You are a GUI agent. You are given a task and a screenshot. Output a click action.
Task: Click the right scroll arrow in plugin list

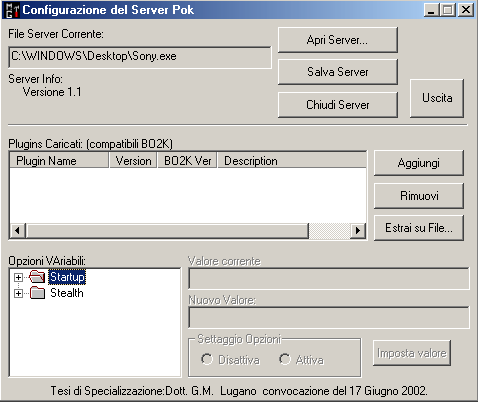[x=358, y=231]
